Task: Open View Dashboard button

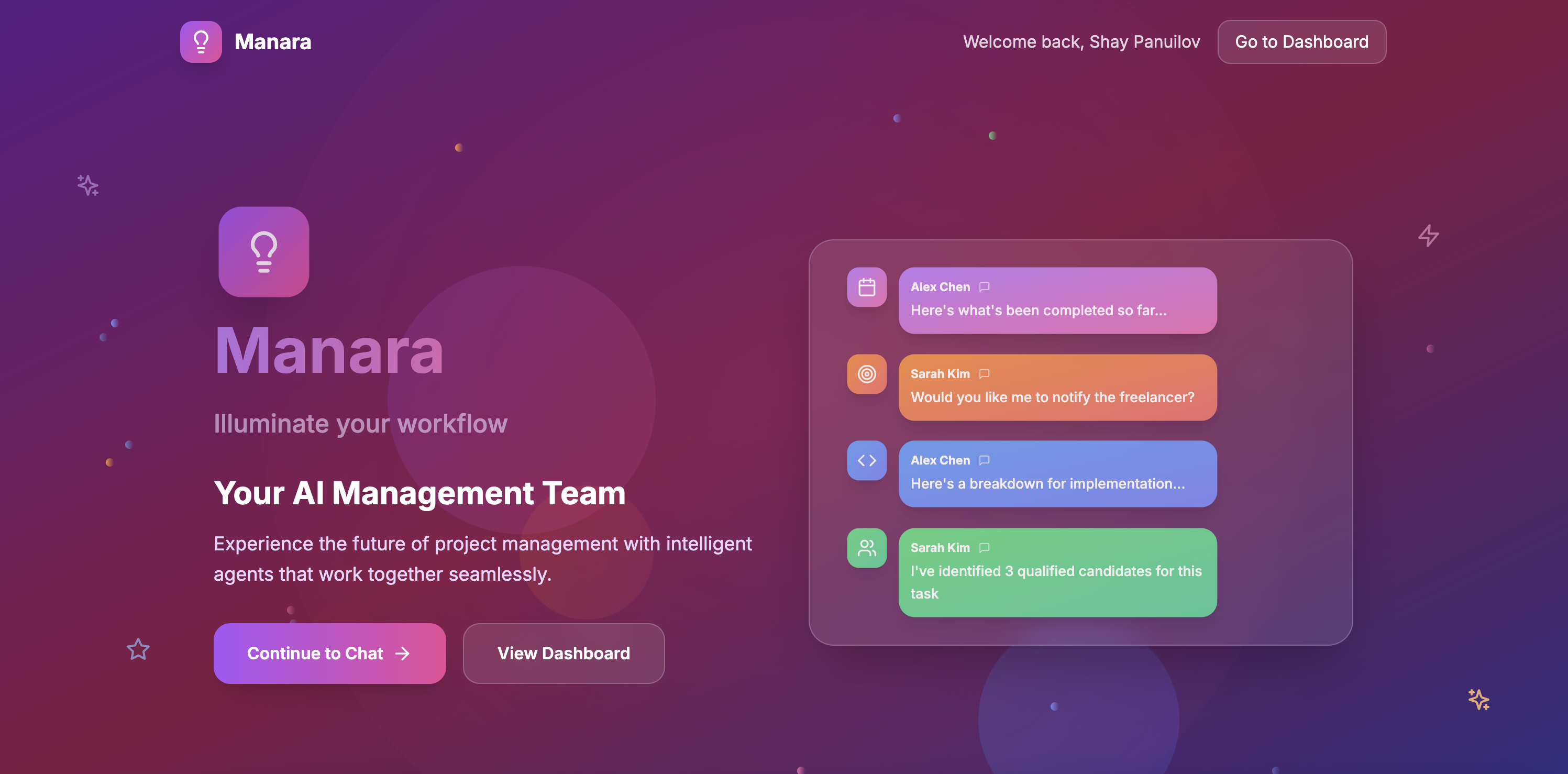Action: click(x=563, y=653)
